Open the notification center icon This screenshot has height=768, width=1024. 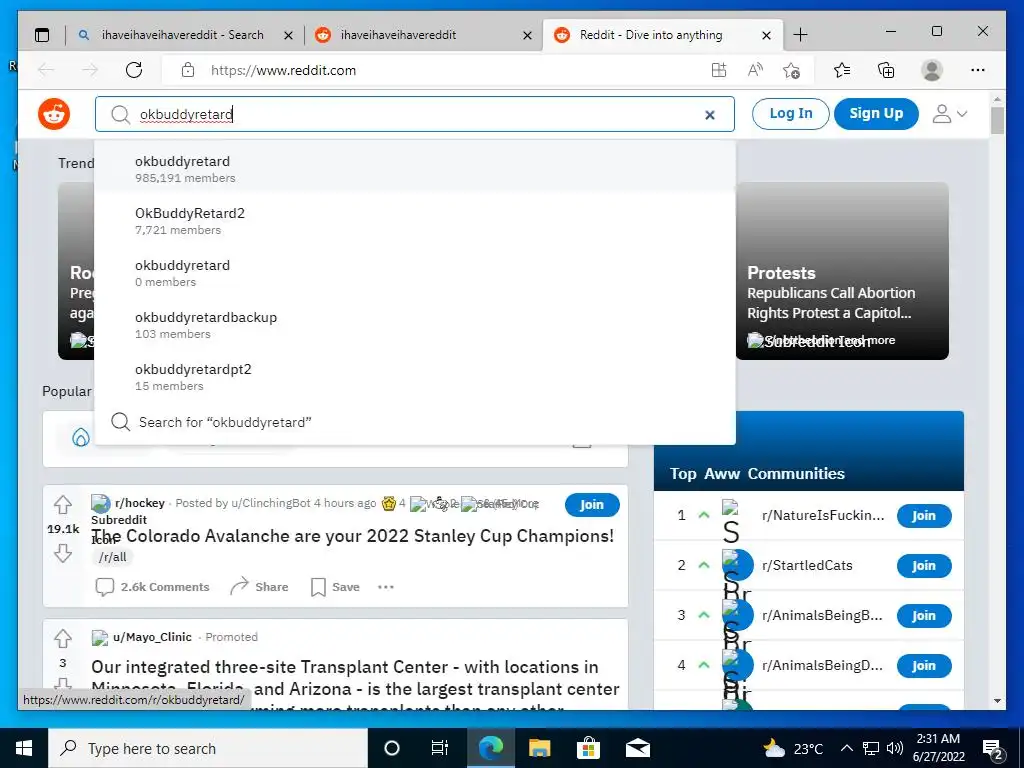coord(993,748)
